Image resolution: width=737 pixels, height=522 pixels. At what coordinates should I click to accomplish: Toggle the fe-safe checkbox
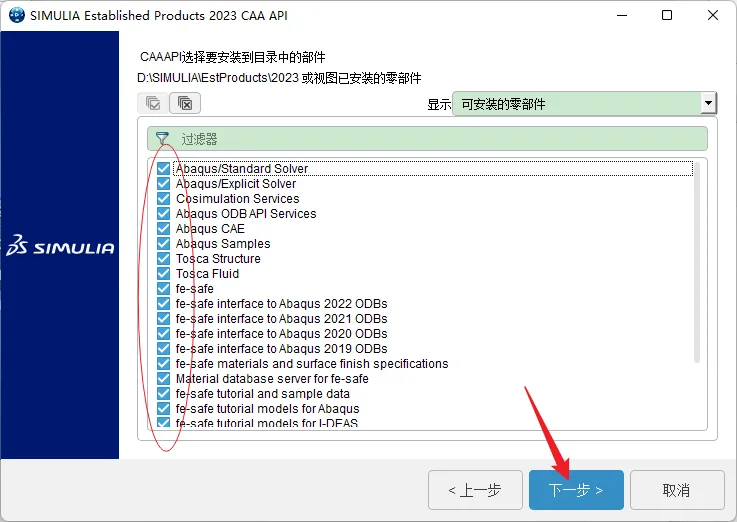[163, 288]
